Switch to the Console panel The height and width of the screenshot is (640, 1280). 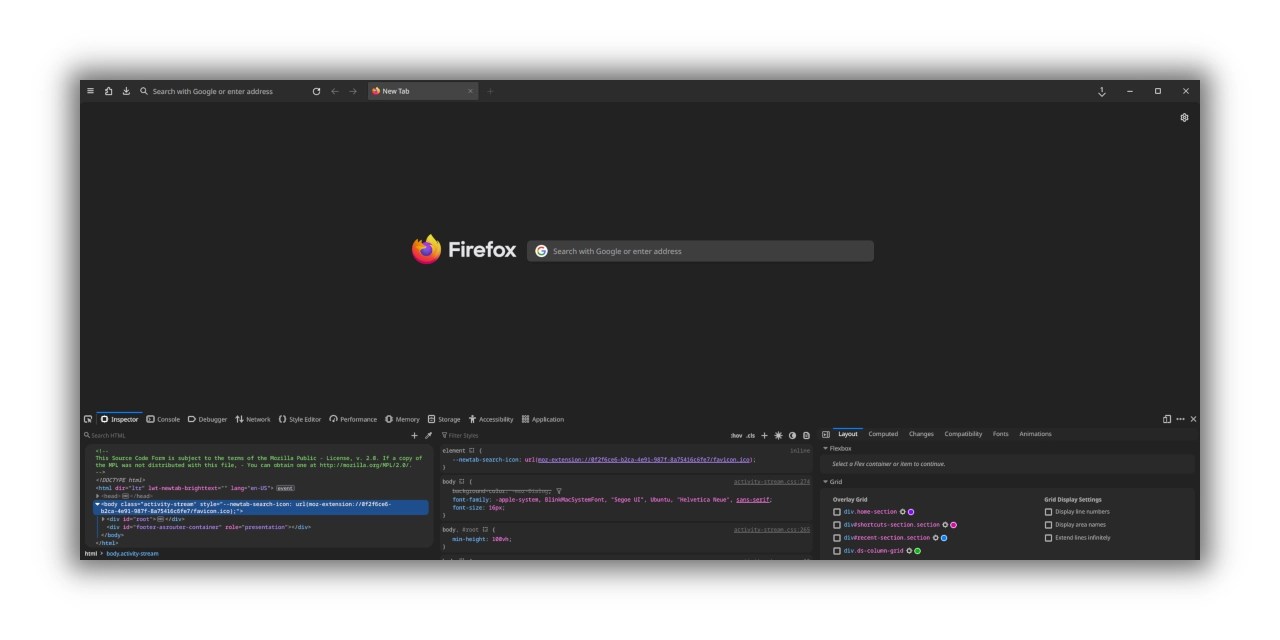pyautogui.click(x=163, y=419)
